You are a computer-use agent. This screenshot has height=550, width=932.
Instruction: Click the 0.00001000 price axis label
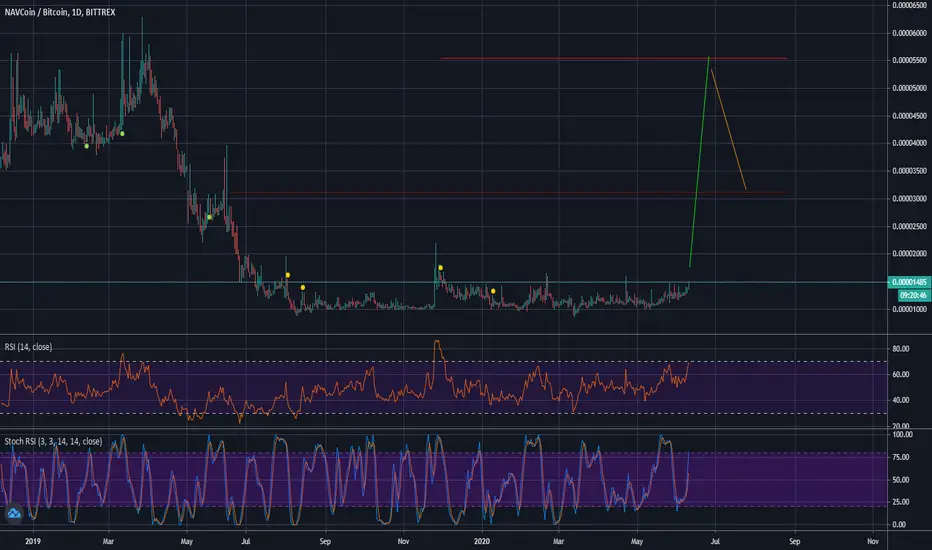[x=909, y=309]
